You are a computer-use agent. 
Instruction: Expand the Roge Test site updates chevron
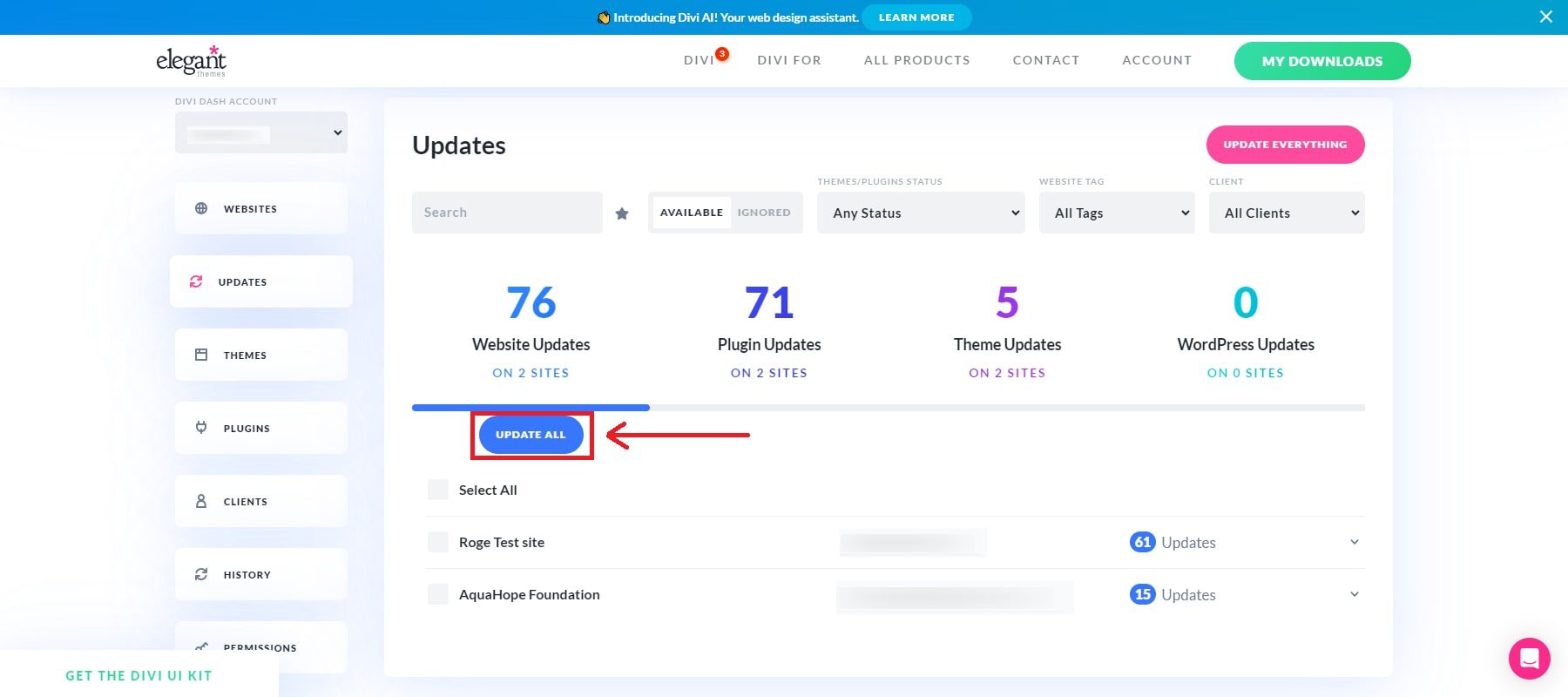point(1355,542)
